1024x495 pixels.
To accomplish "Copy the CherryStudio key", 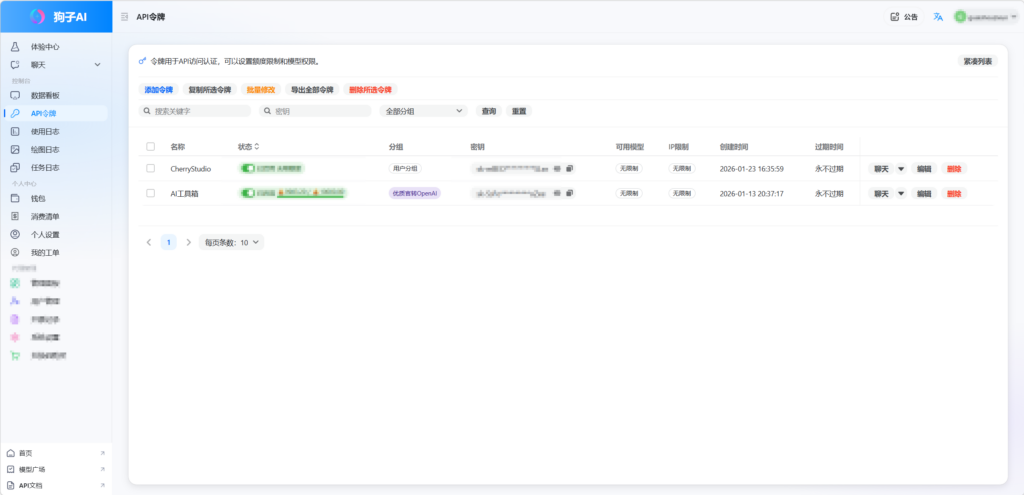I will [x=569, y=168].
